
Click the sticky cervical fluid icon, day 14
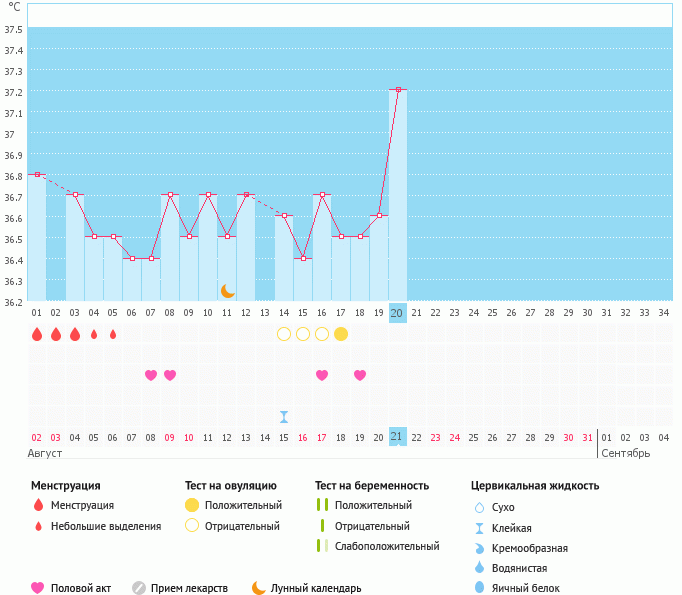tap(284, 416)
